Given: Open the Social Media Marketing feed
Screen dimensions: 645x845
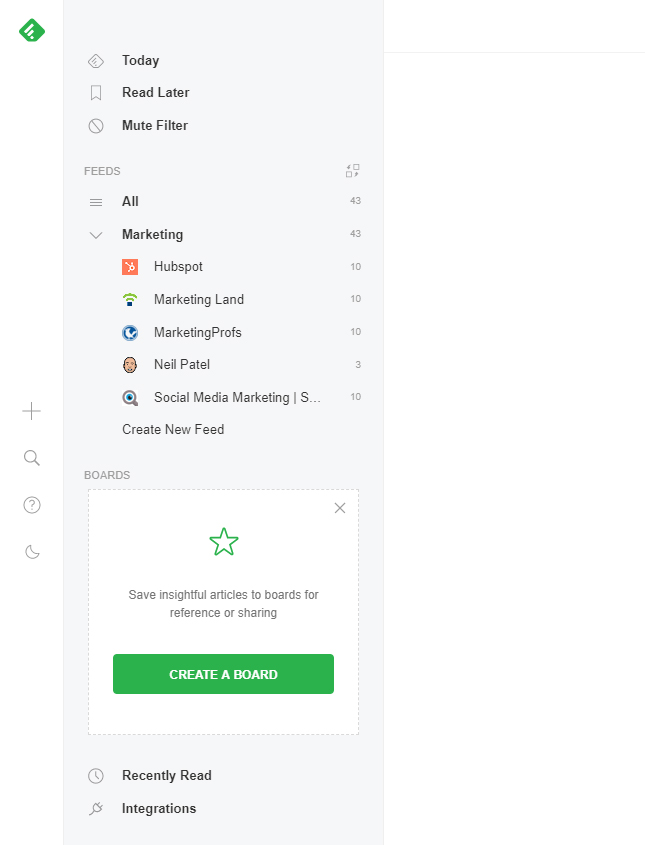Looking at the screenshot, I should (x=237, y=397).
